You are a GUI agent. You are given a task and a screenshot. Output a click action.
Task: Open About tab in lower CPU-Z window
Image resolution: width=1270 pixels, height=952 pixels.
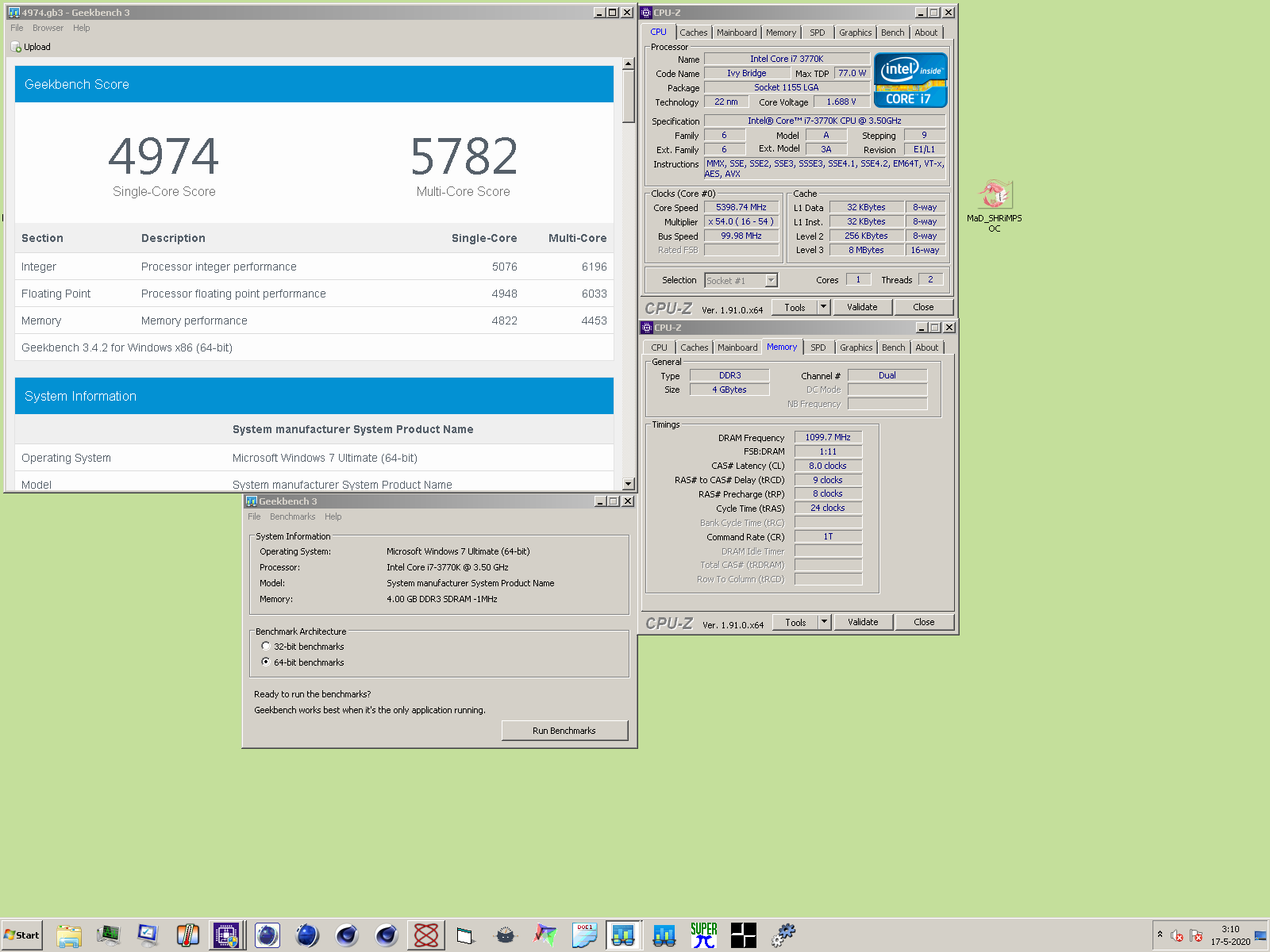tap(927, 347)
